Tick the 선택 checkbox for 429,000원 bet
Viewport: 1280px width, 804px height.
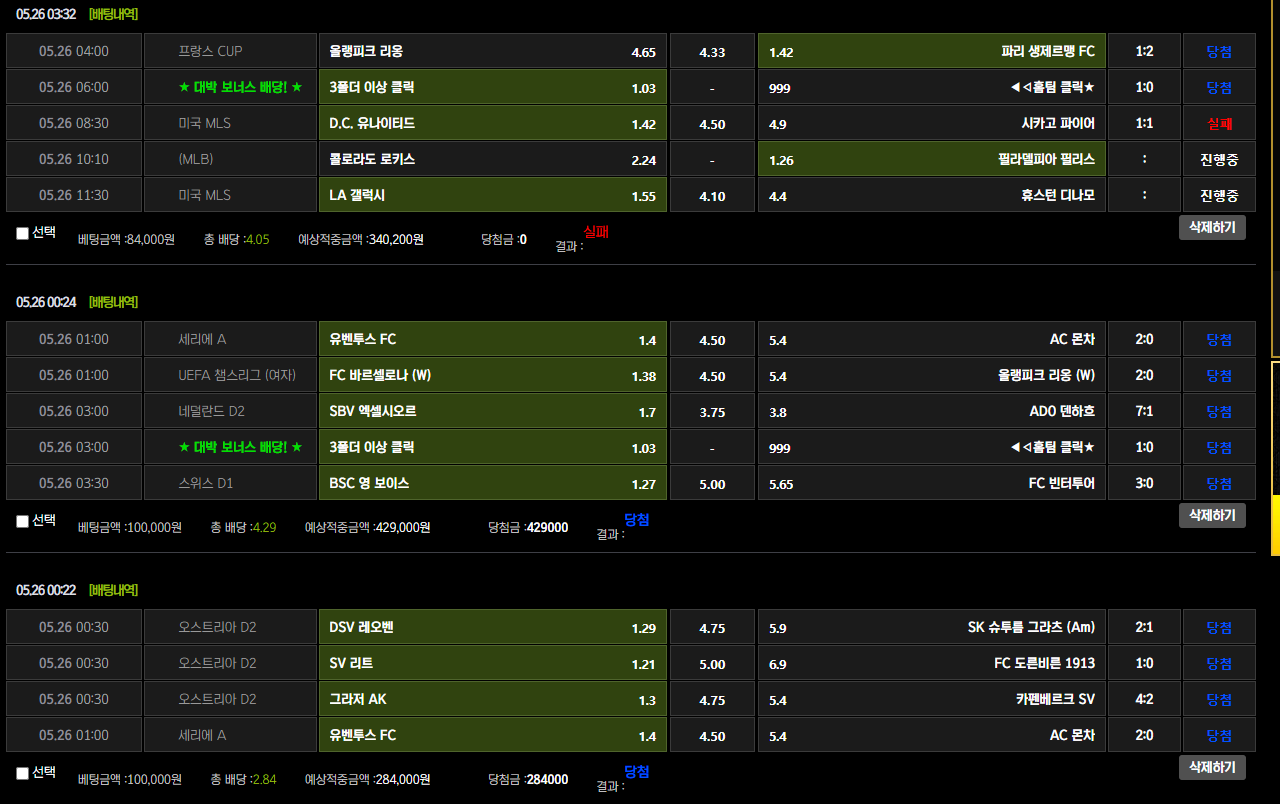click(x=23, y=522)
